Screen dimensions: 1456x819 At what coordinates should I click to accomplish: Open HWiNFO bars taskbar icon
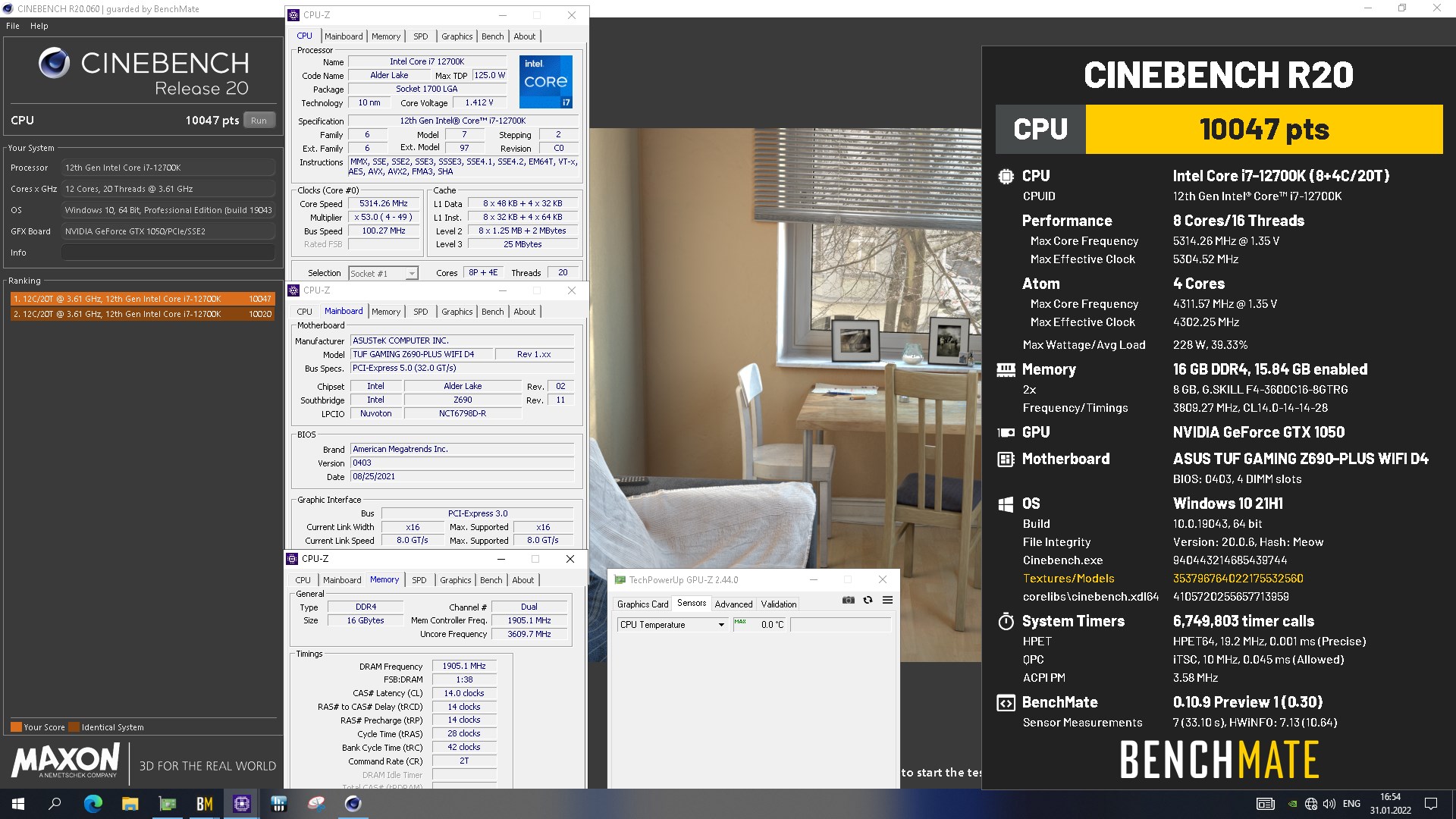pyautogui.click(x=278, y=804)
